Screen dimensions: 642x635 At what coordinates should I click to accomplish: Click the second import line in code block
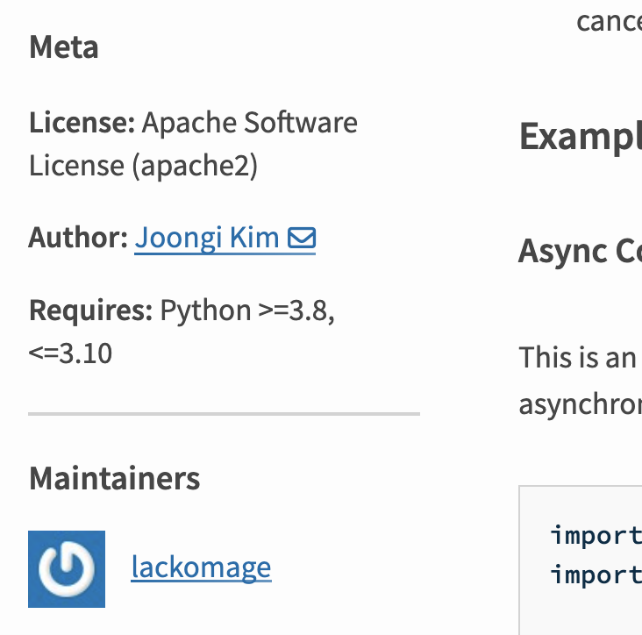[x=596, y=575]
